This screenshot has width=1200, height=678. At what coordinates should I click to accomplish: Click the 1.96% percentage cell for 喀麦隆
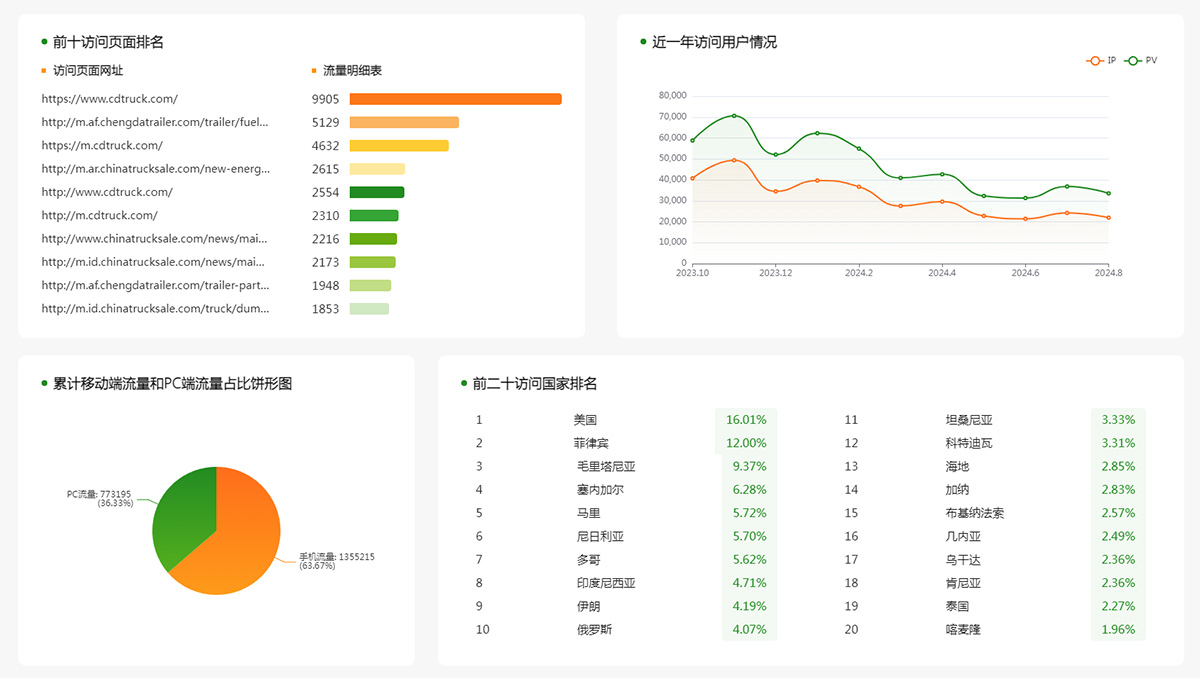1117,629
